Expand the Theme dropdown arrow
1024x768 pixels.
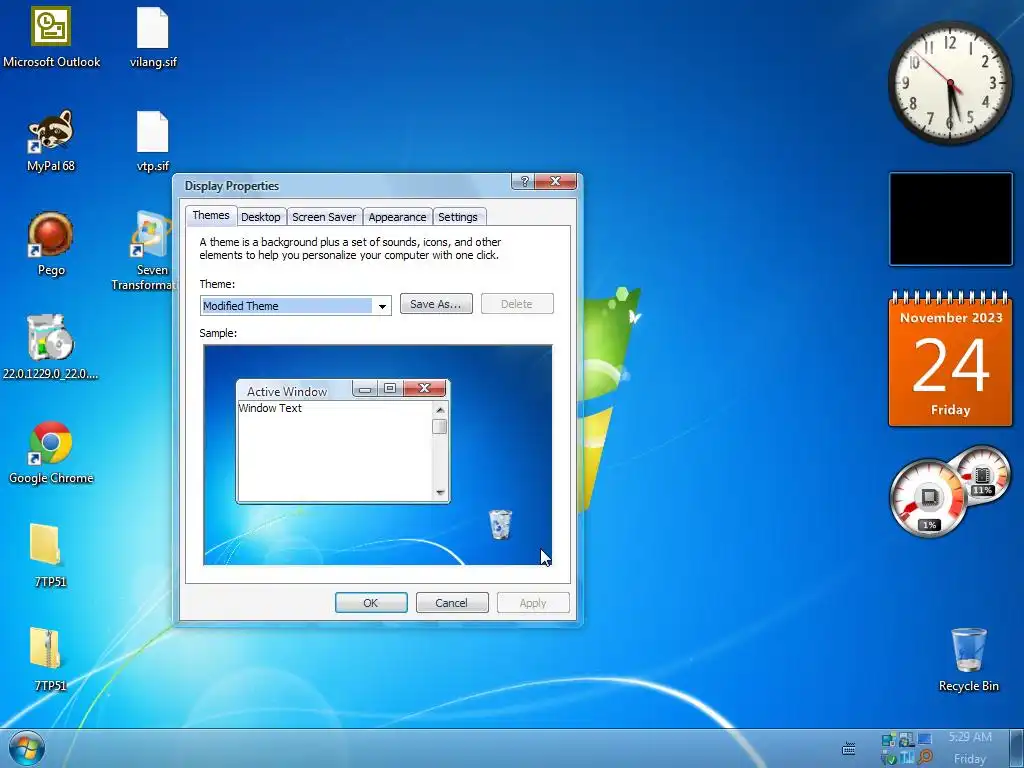point(382,306)
